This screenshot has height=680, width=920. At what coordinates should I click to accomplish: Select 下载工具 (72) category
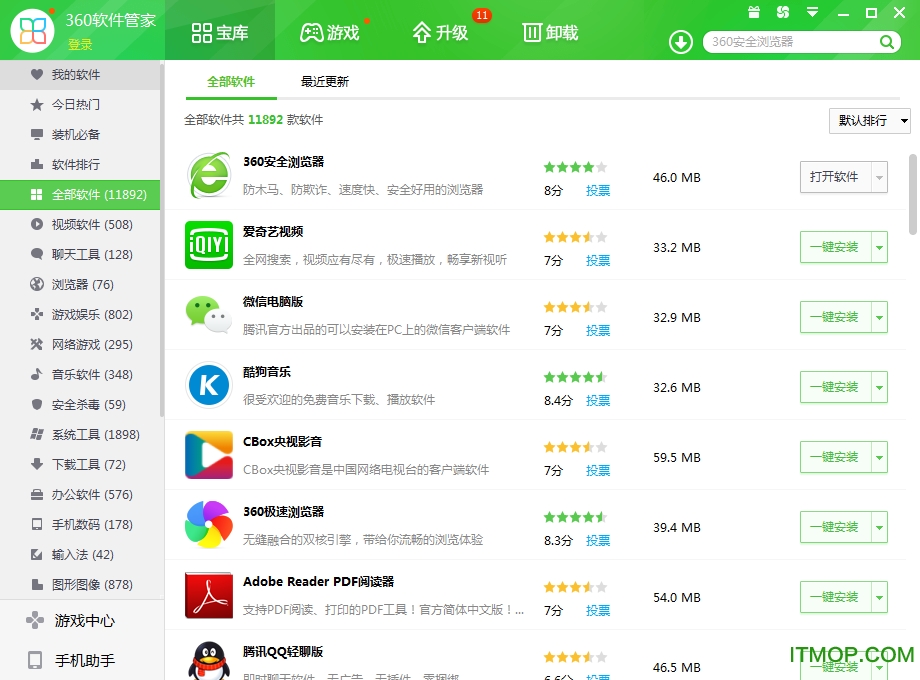tap(80, 464)
